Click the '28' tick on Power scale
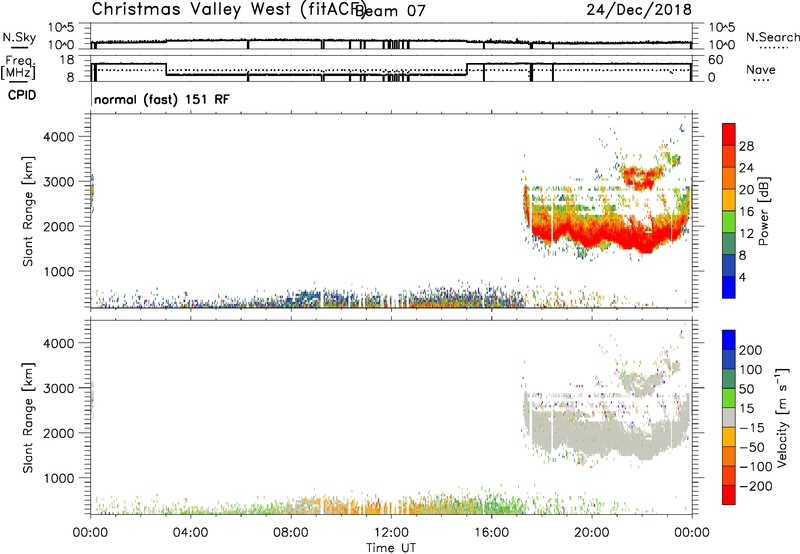 pos(745,146)
